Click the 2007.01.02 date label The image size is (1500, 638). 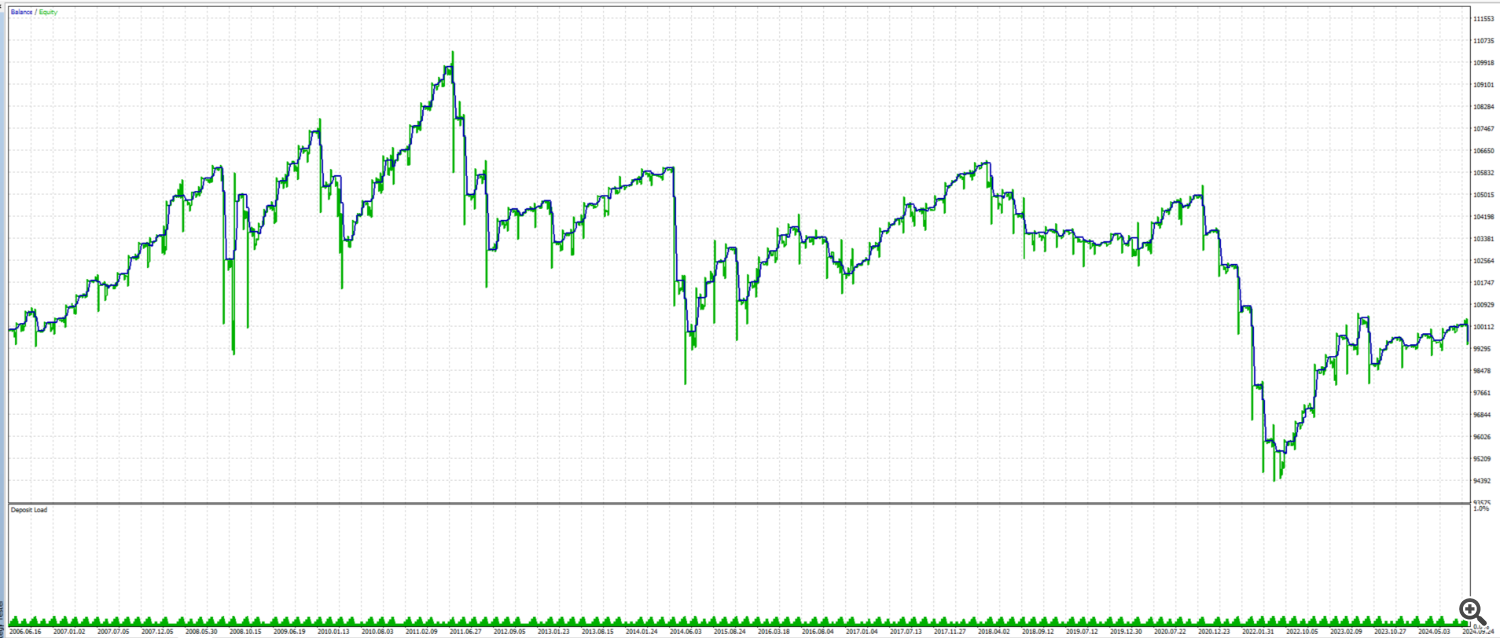point(70,632)
